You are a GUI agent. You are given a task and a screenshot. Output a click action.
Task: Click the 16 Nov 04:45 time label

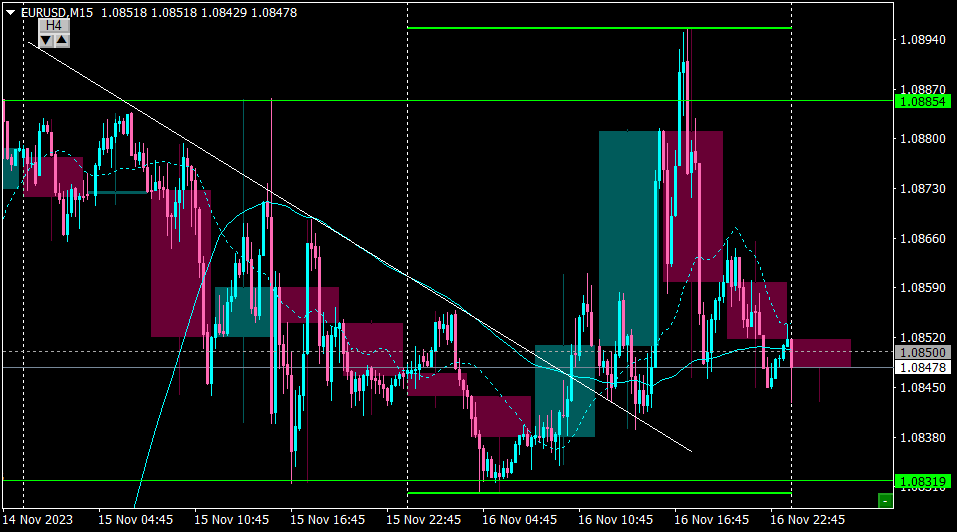(x=519, y=520)
